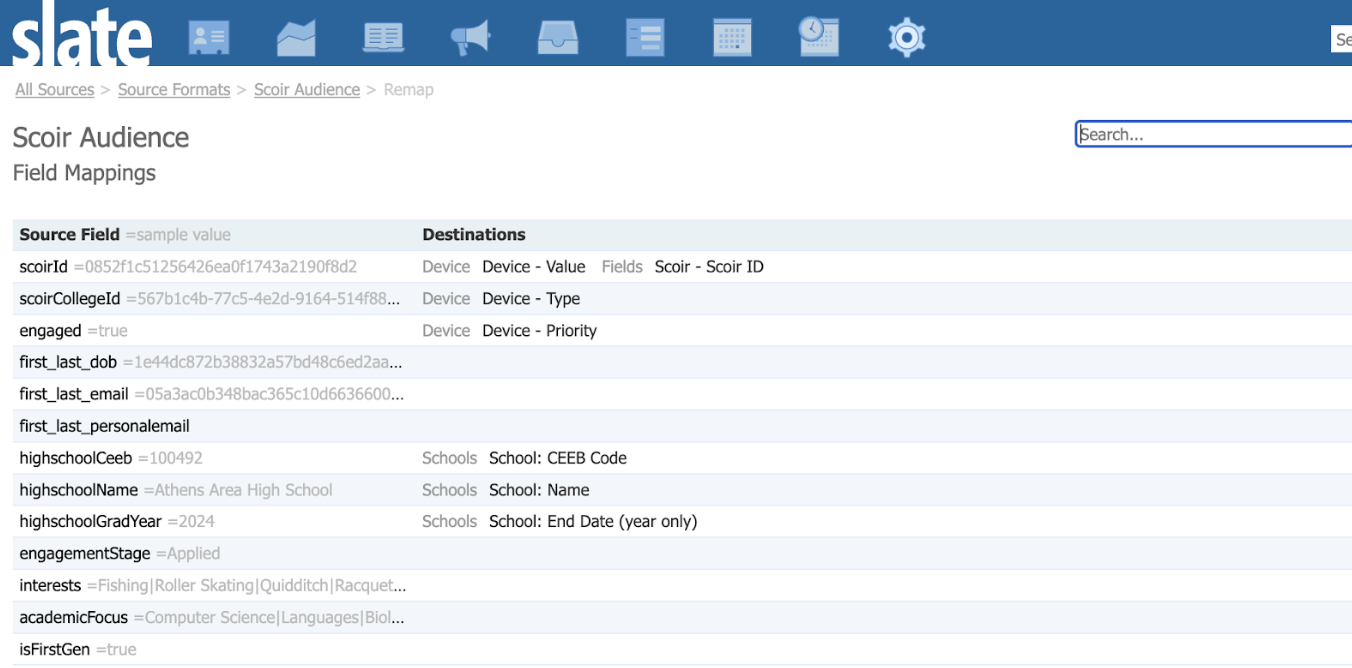1352x668 pixels.
Task: Open the Database gear icon
Action: coord(907,38)
